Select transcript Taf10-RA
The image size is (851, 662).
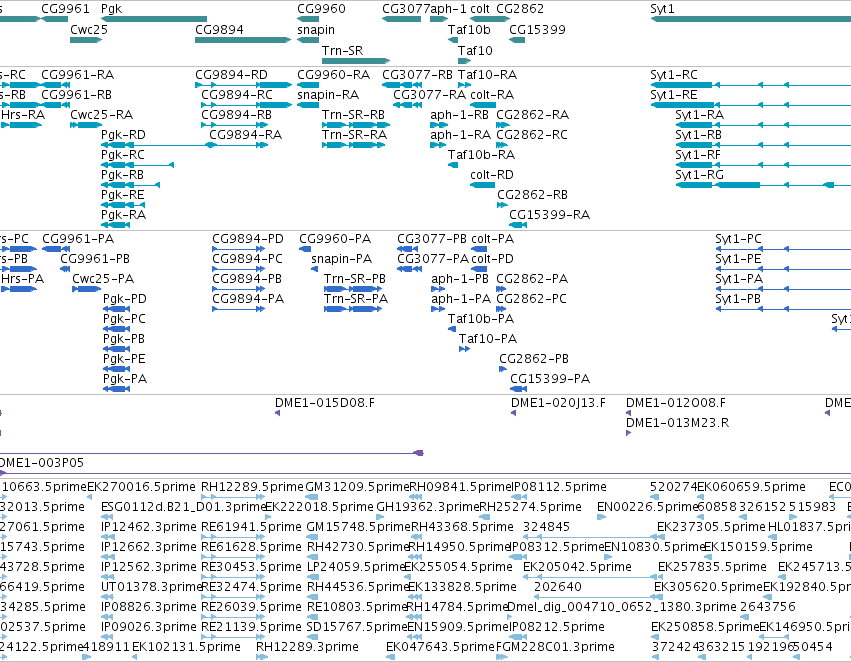point(487,75)
